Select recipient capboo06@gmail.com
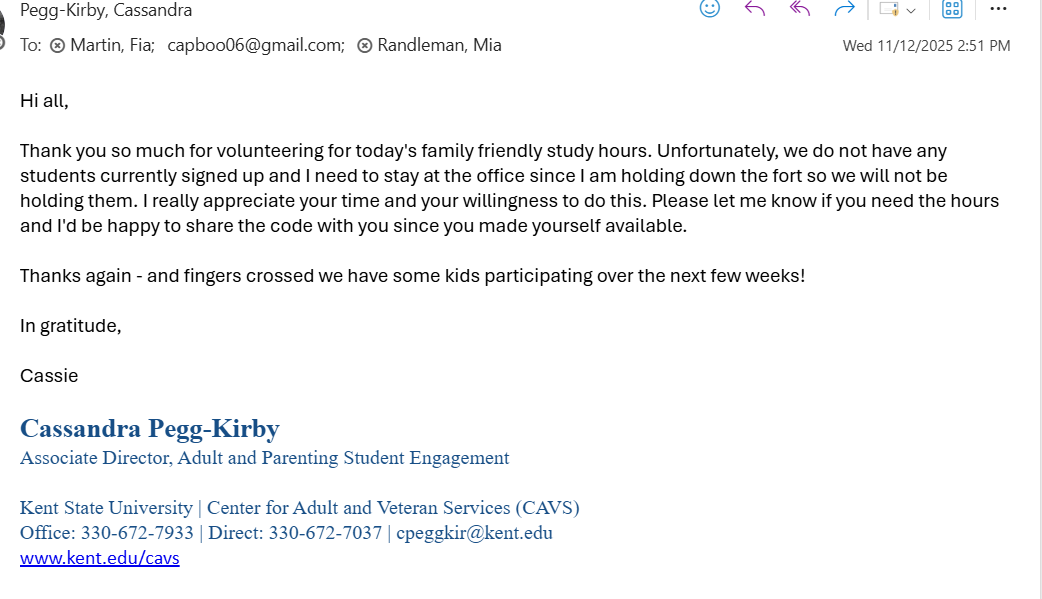The width and height of the screenshot is (1042, 599). 255,45
